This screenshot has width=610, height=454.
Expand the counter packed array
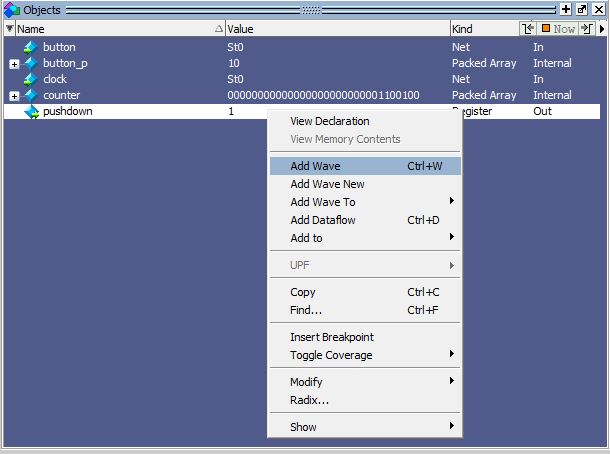14,96
